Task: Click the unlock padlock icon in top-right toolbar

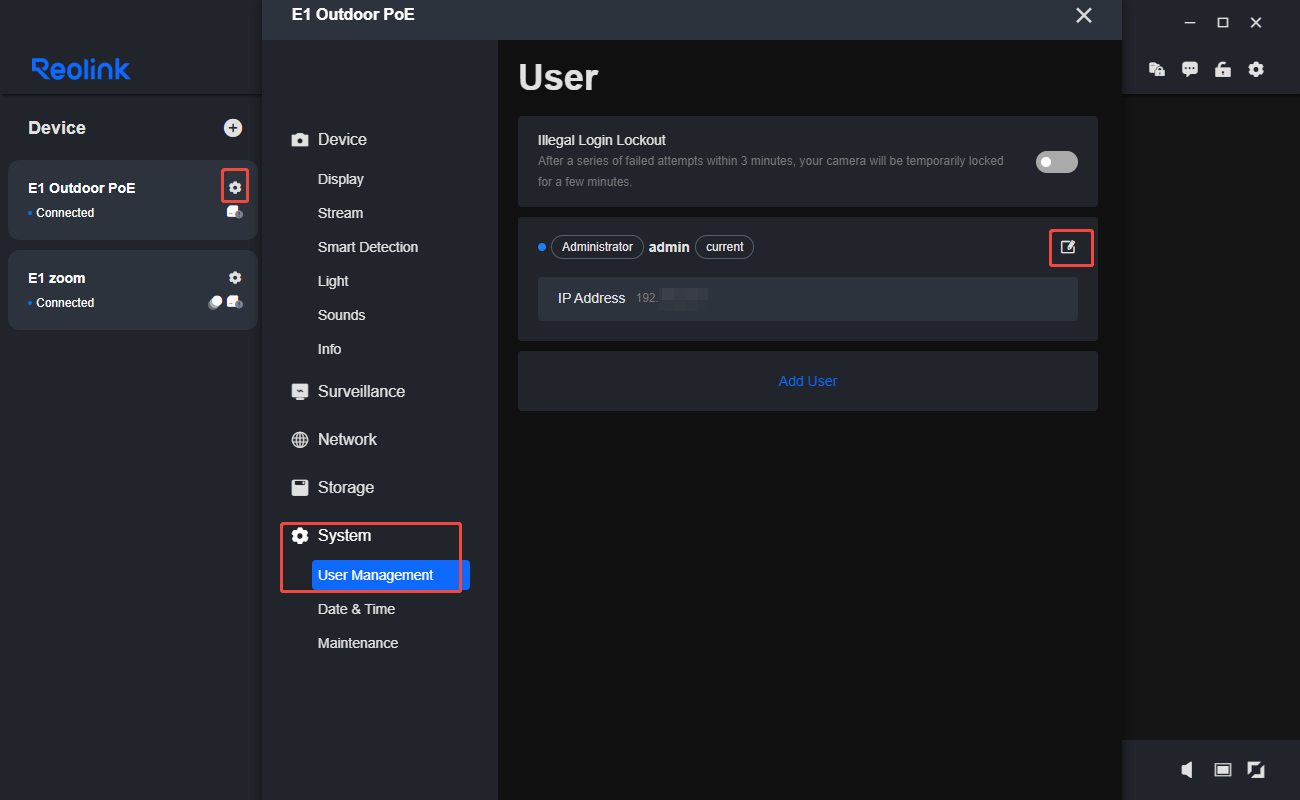Action: click(1222, 69)
